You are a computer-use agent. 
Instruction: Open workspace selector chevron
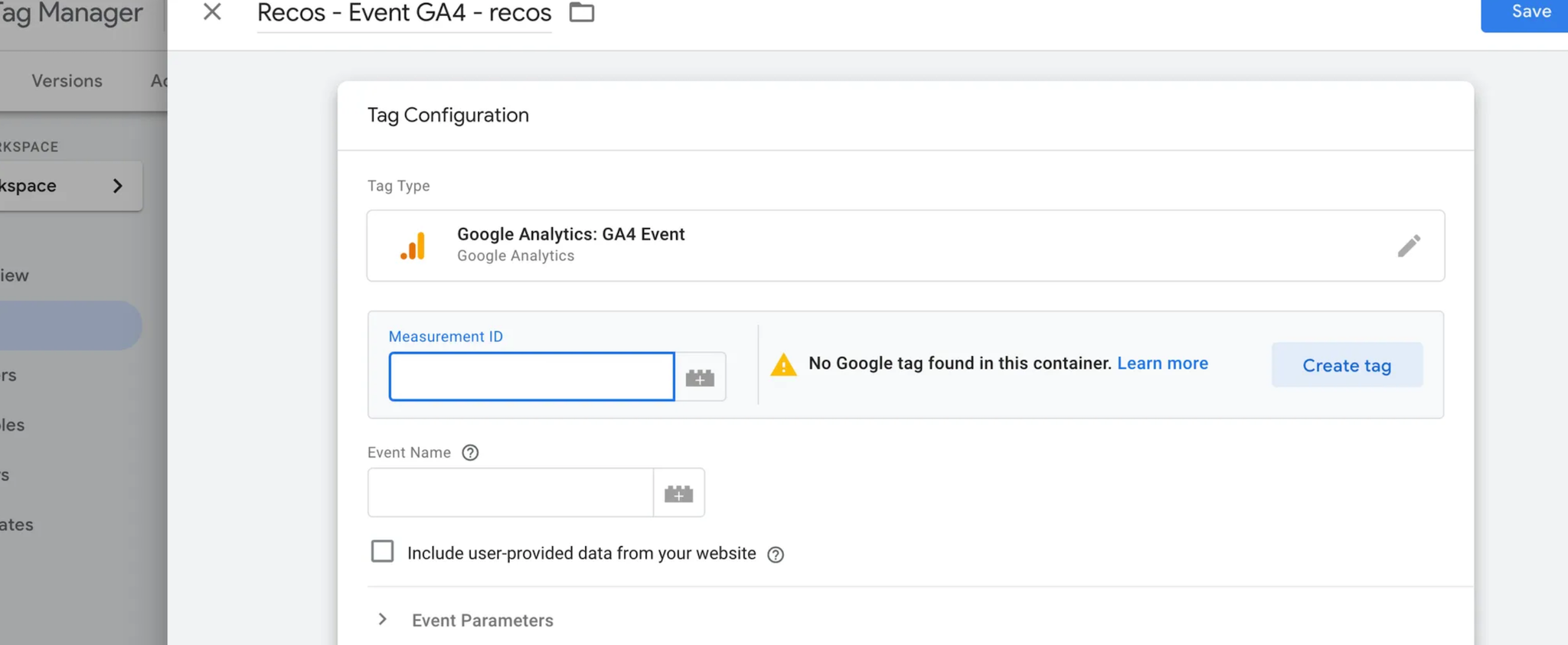117,186
